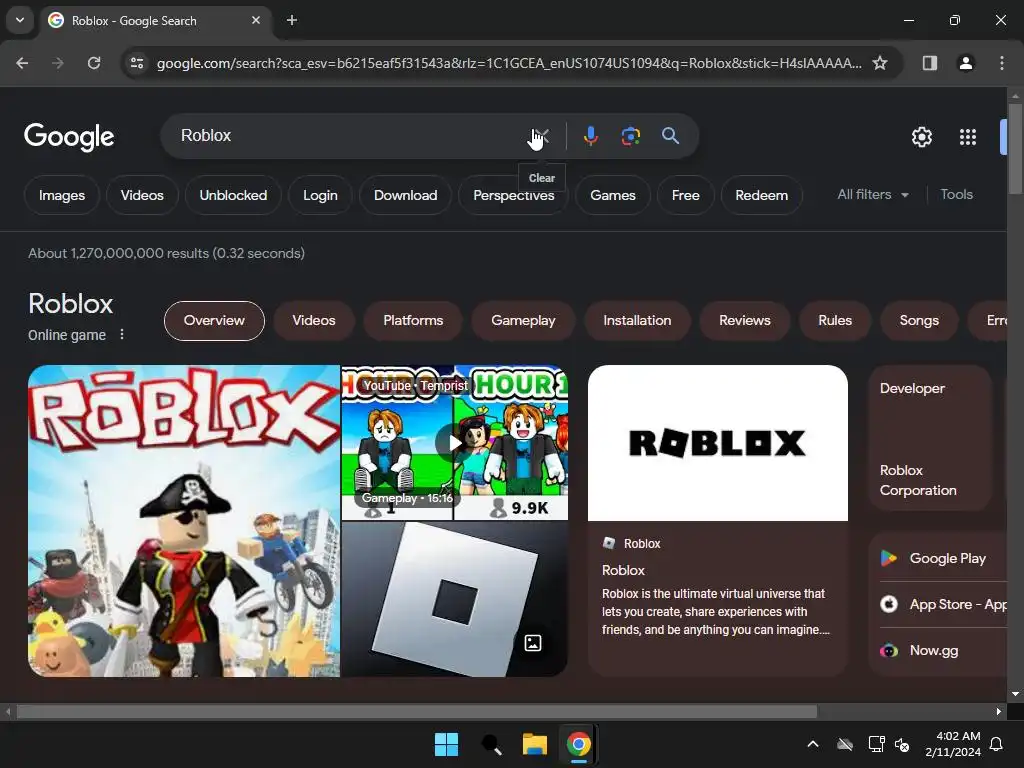
Task: Show hidden system tray icons
Action: 812,744
